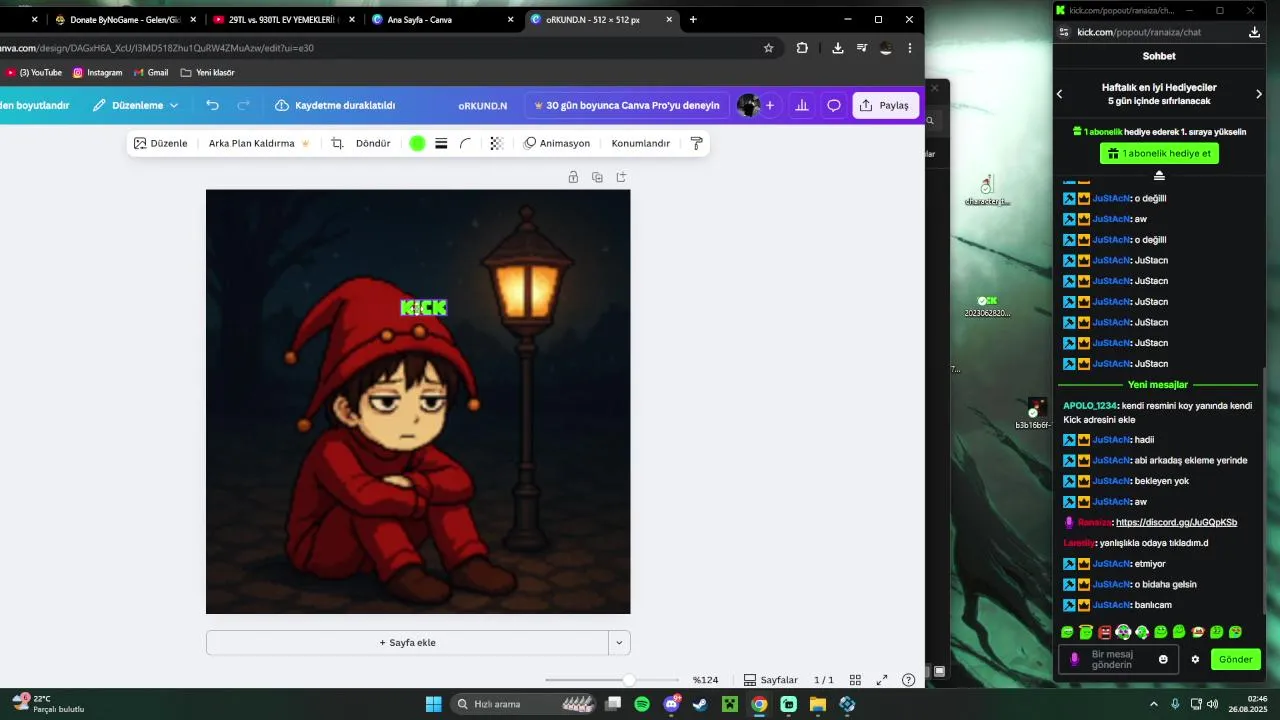Click Arka Plan Kaldırma button
1280x720 pixels.
(259, 143)
